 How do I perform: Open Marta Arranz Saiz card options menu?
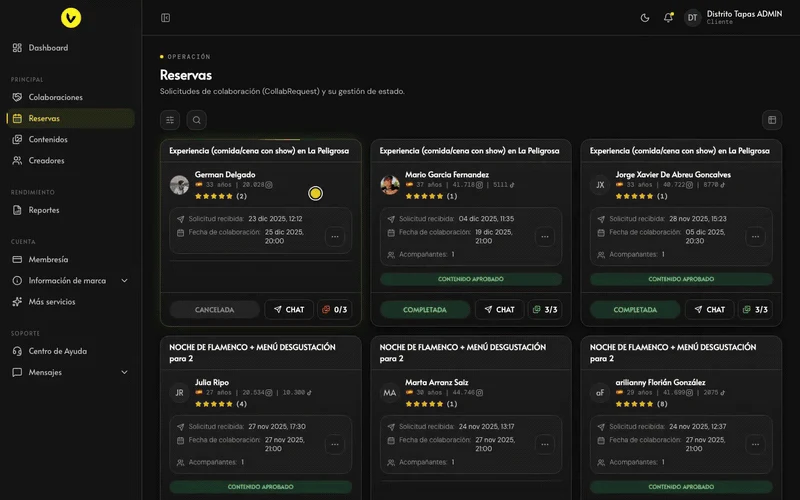pos(545,444)
